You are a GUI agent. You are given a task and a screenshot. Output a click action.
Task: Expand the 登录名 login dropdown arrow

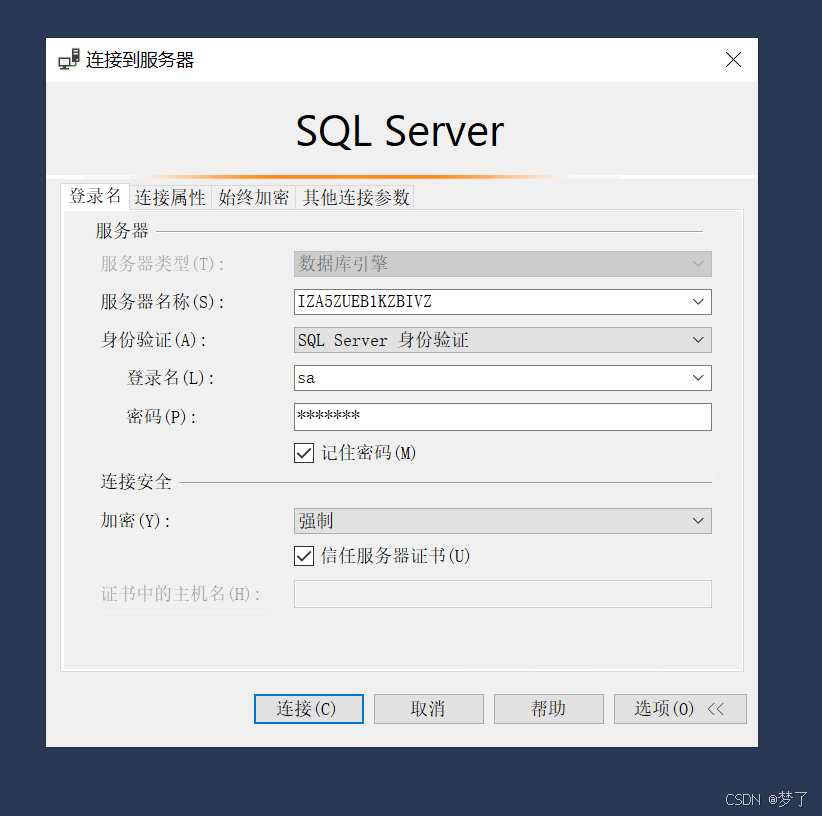[x=698, y=378]
